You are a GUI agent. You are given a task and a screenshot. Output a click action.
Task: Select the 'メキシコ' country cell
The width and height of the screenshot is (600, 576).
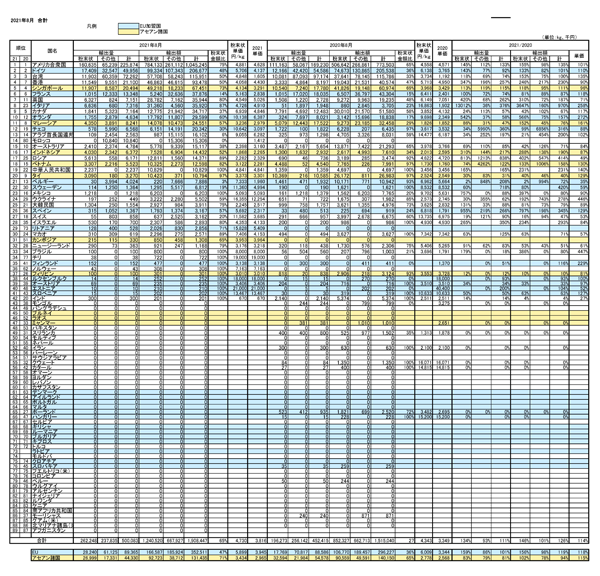click(x=52, y=193)
